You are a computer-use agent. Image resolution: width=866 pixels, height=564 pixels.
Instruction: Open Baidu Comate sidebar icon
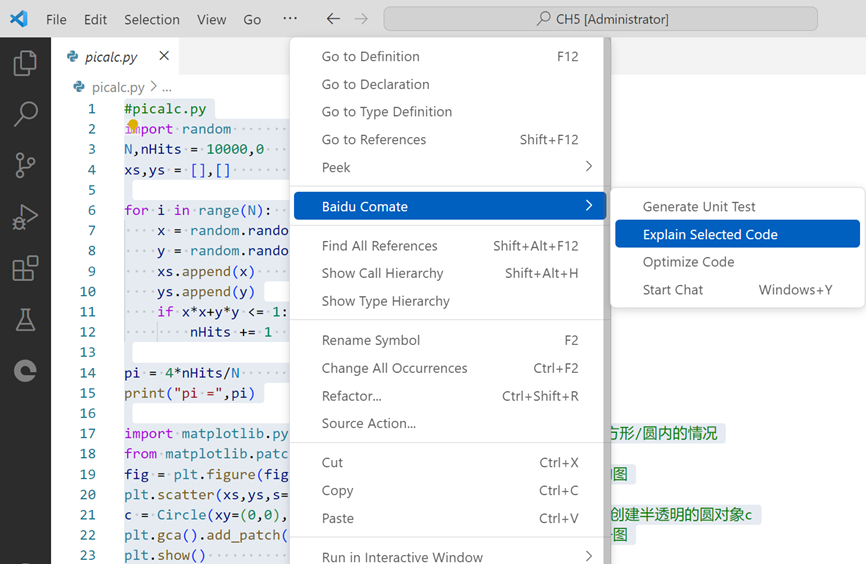[x=25, y=371]
